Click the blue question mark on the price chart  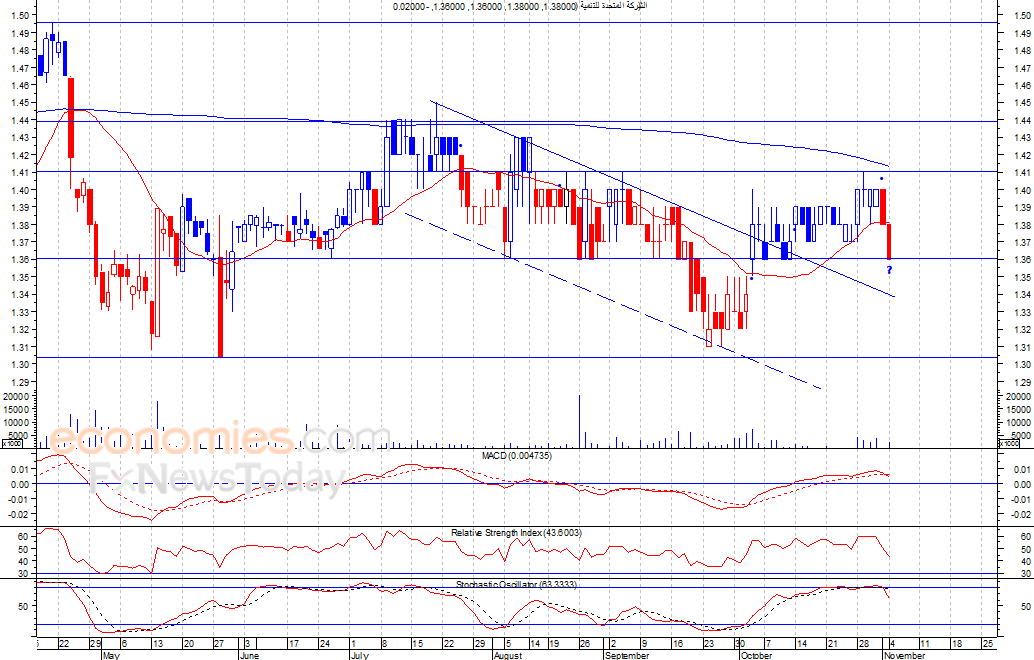(890, 270)
